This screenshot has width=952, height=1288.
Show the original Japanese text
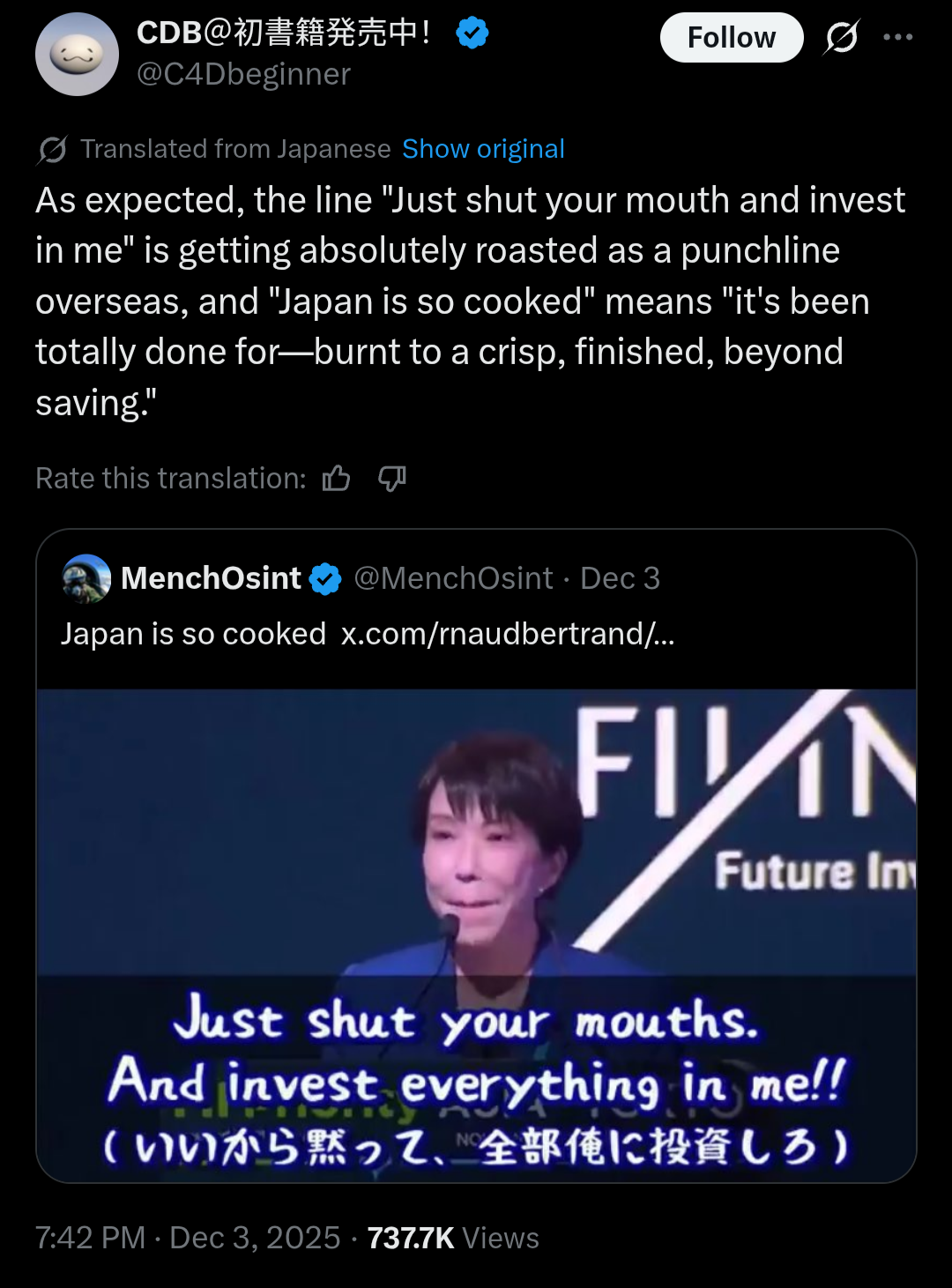click(x=483, y=149)
